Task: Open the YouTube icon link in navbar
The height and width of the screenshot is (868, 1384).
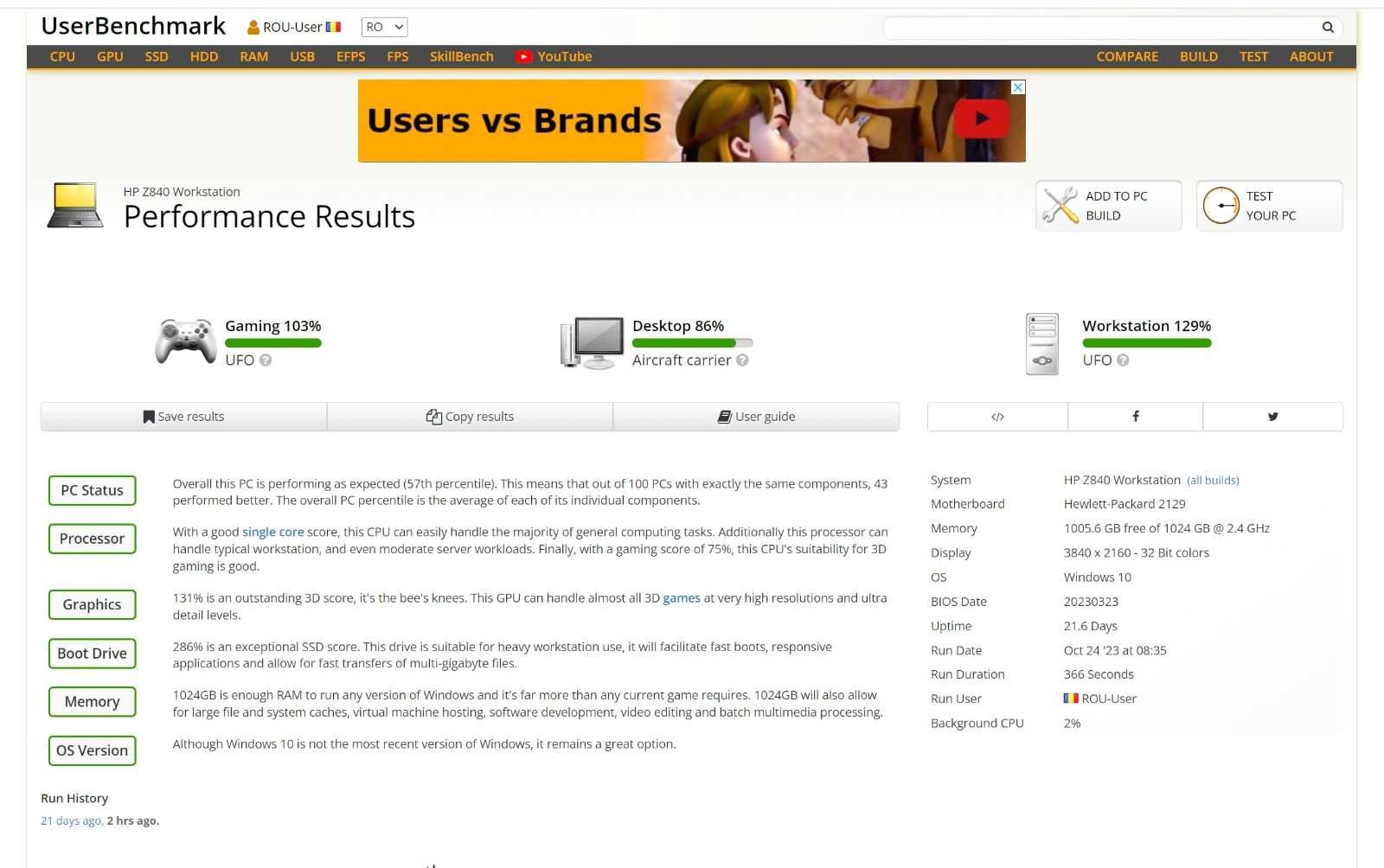Action: pos(523,57)
